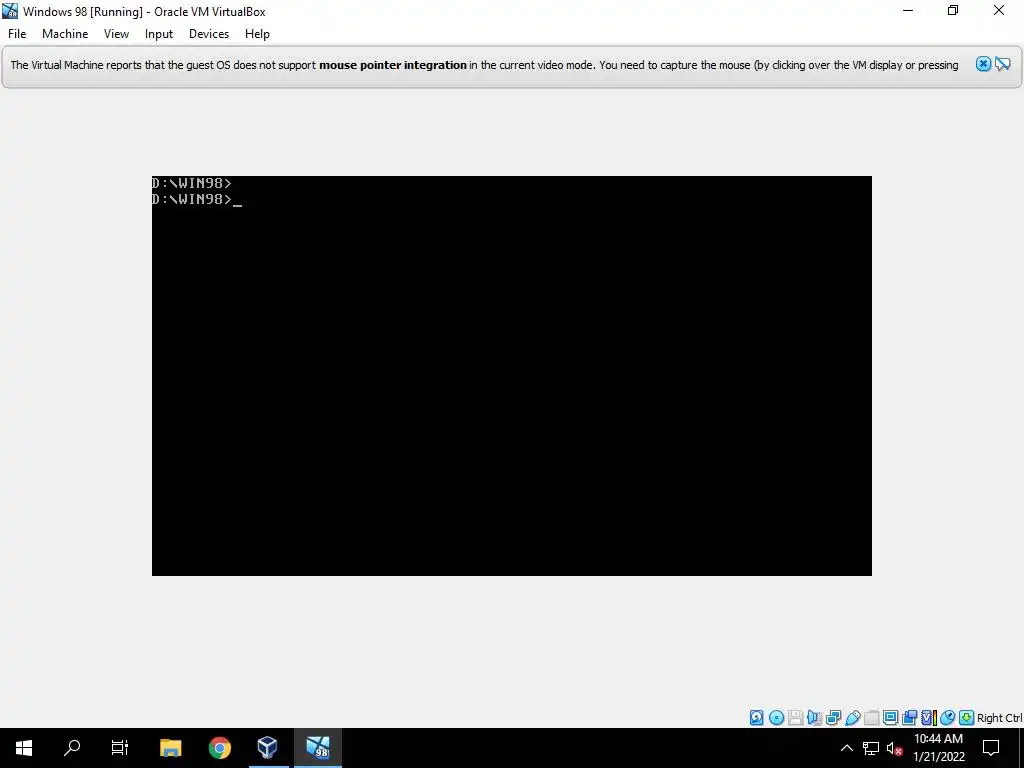This screenshot has width=1024, height=768.
Task: Launch Google Chrome from the taskbar
Action: point(219,748)
